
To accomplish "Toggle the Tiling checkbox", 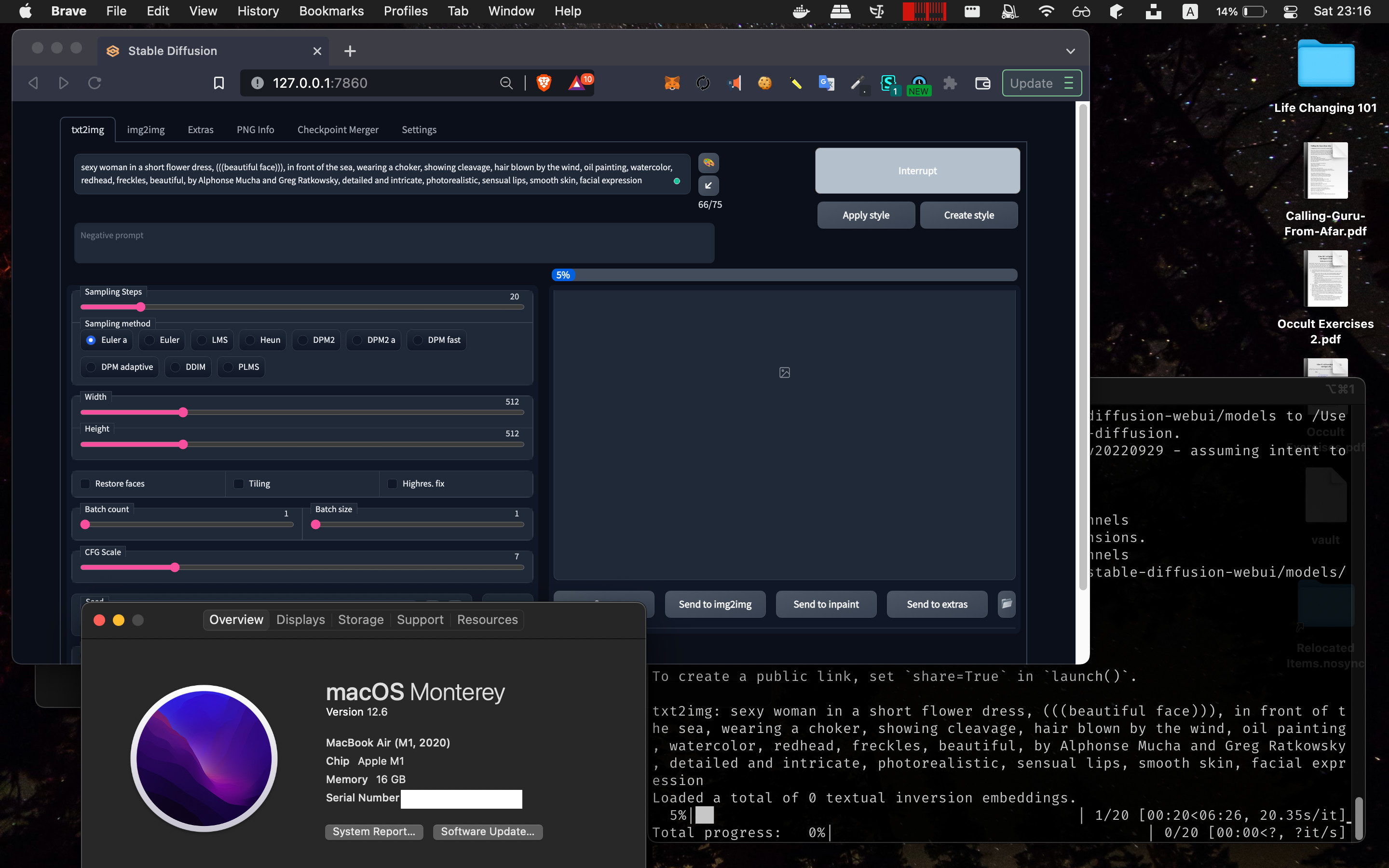I will tap(239, 483).
